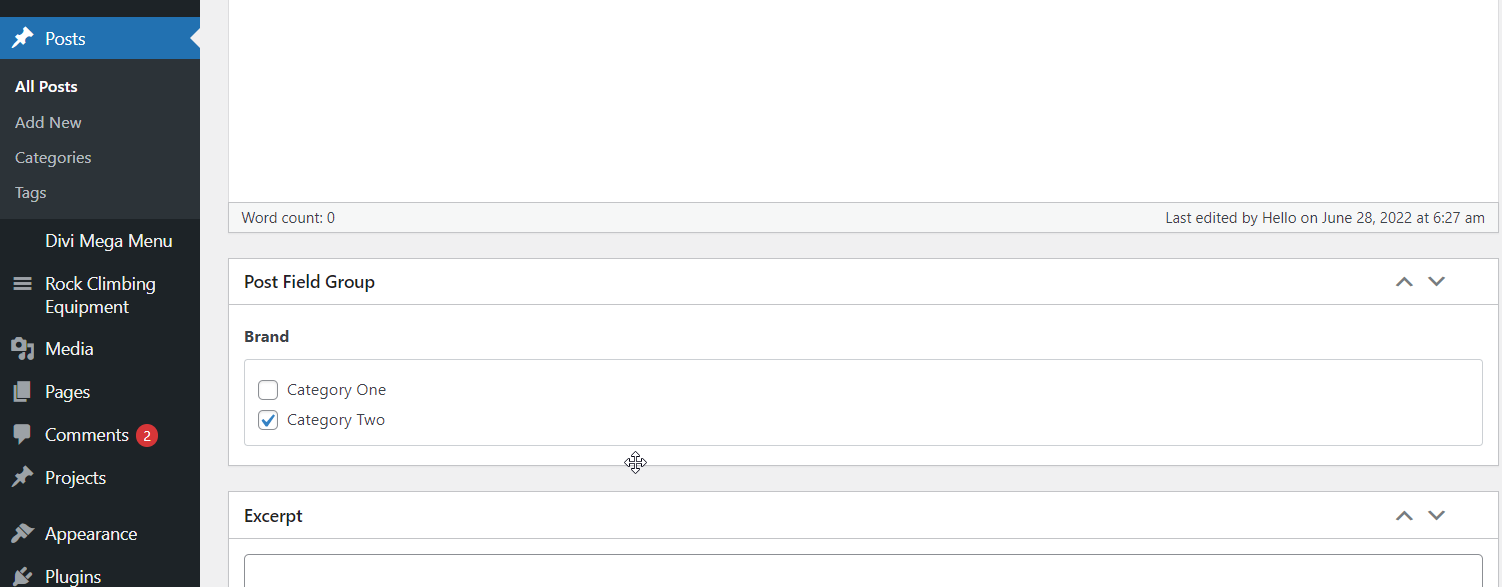Move Post Field Group box down
The height and width of the screenshot is (587, 1502).
[1437, 282]
